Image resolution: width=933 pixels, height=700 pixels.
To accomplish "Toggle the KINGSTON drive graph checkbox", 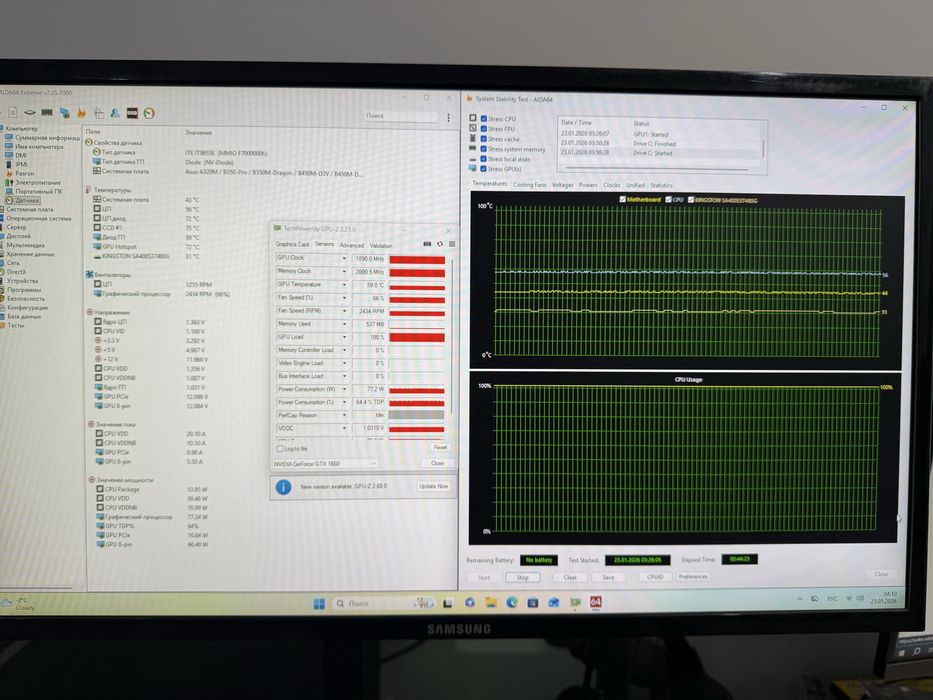I will [x=691, y=200].
